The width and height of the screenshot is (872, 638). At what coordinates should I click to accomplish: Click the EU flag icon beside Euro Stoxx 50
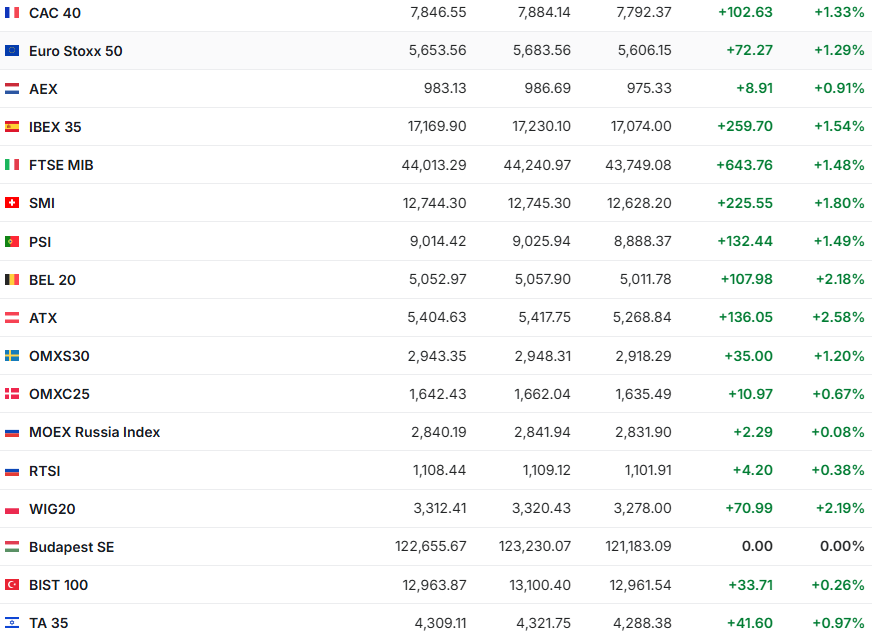pyautogui.click(x=12, y=51)
